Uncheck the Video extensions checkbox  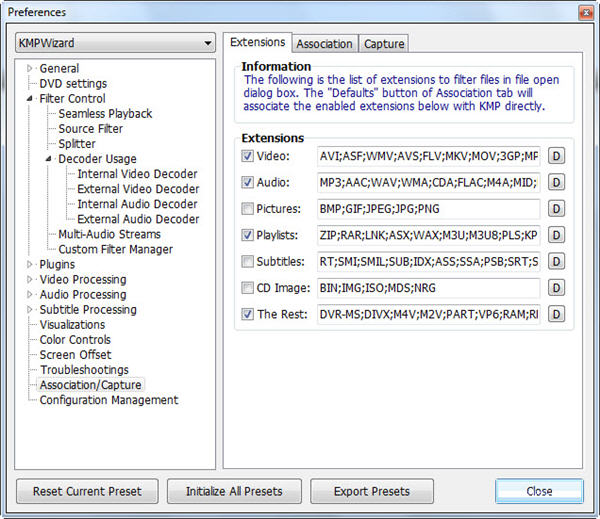pos(248,157)
